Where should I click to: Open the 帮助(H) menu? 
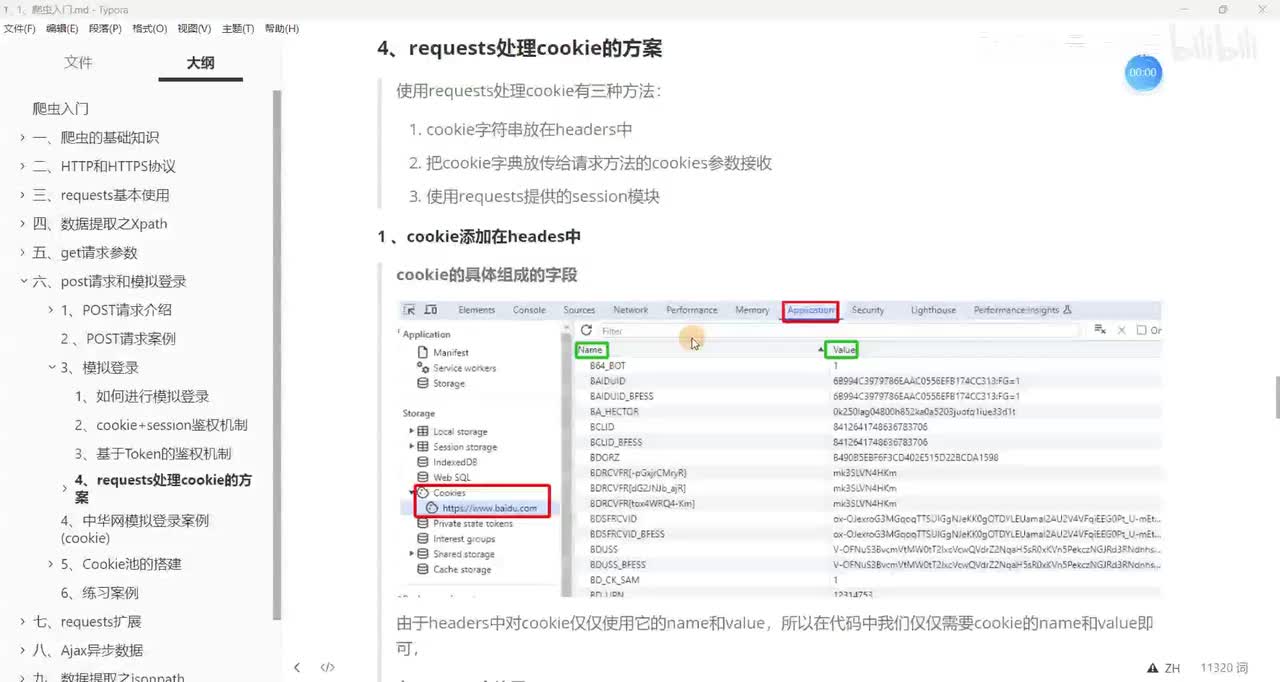(282, 29)
